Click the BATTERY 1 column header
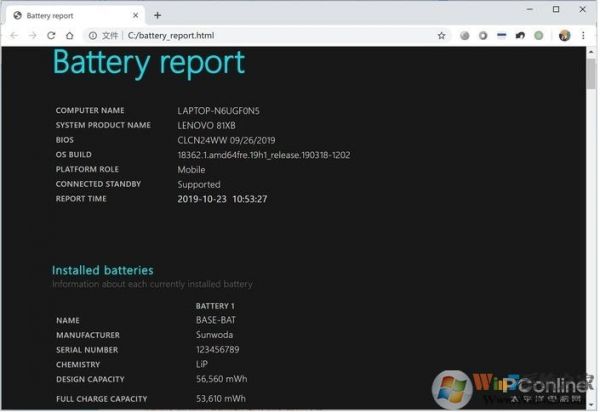The width and height of the screenshot is (600, 412). pyautogui.click(x=215, y=306)
